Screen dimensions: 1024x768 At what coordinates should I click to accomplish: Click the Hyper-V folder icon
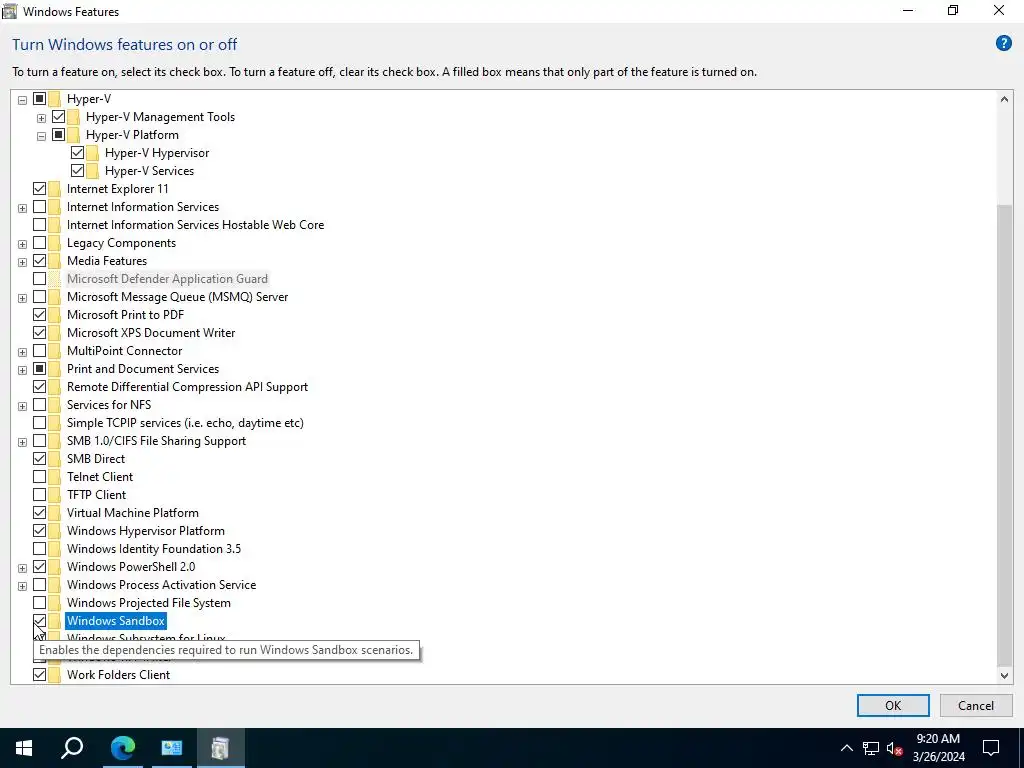tap(55, 99)
